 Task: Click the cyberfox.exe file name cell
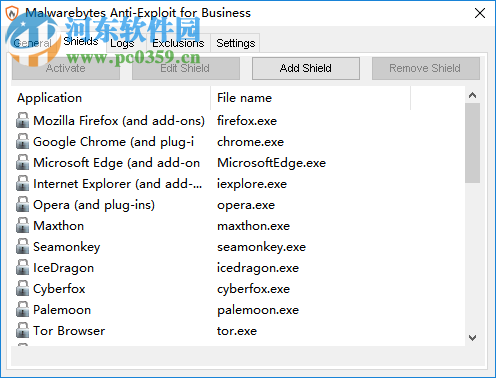(254, 289)
